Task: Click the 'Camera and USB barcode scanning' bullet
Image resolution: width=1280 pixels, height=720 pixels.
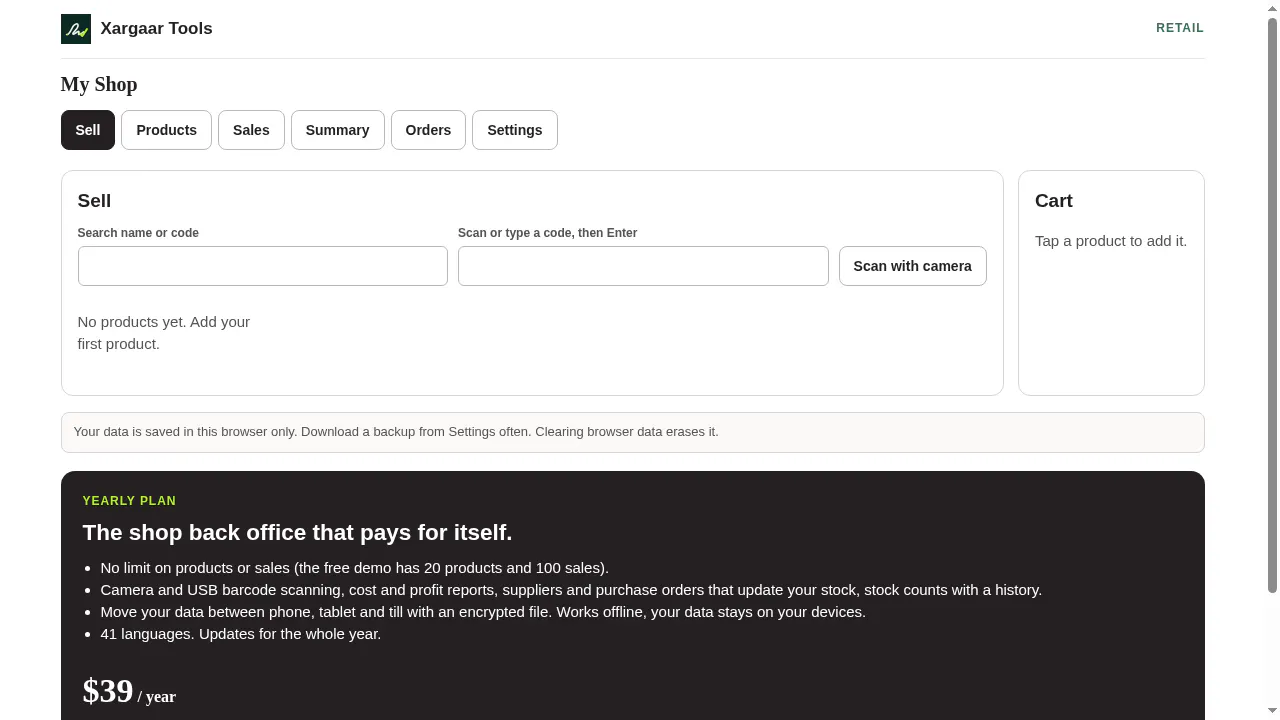Action: click(x=571, y=590)
